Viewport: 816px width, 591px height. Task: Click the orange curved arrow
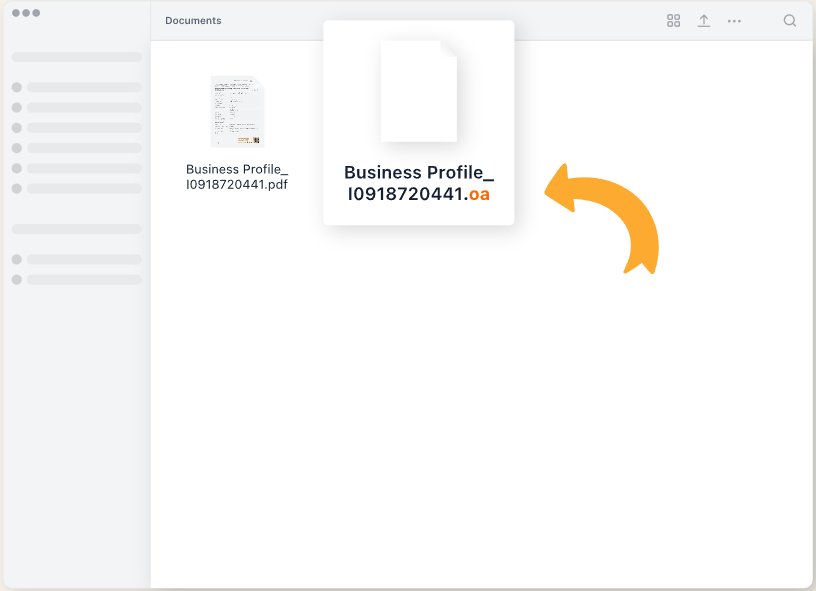point(606,214)
